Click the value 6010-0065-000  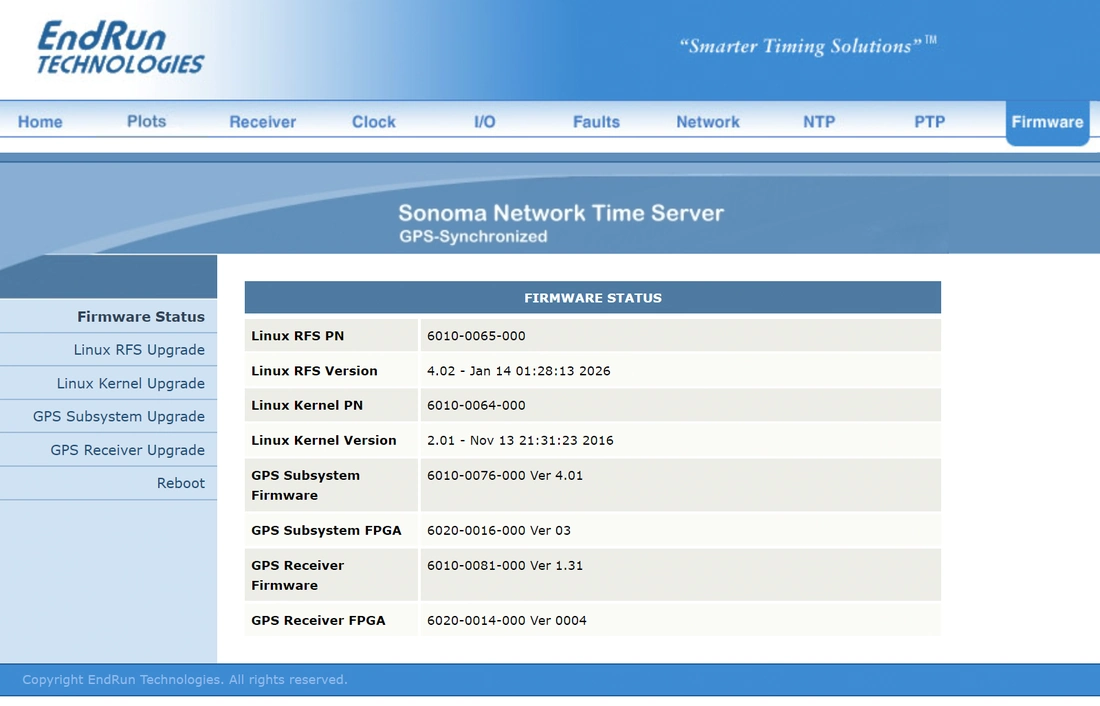[476, 335]
